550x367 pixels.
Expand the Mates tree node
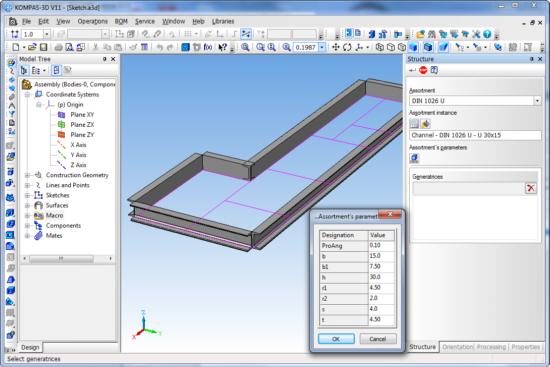27,236
